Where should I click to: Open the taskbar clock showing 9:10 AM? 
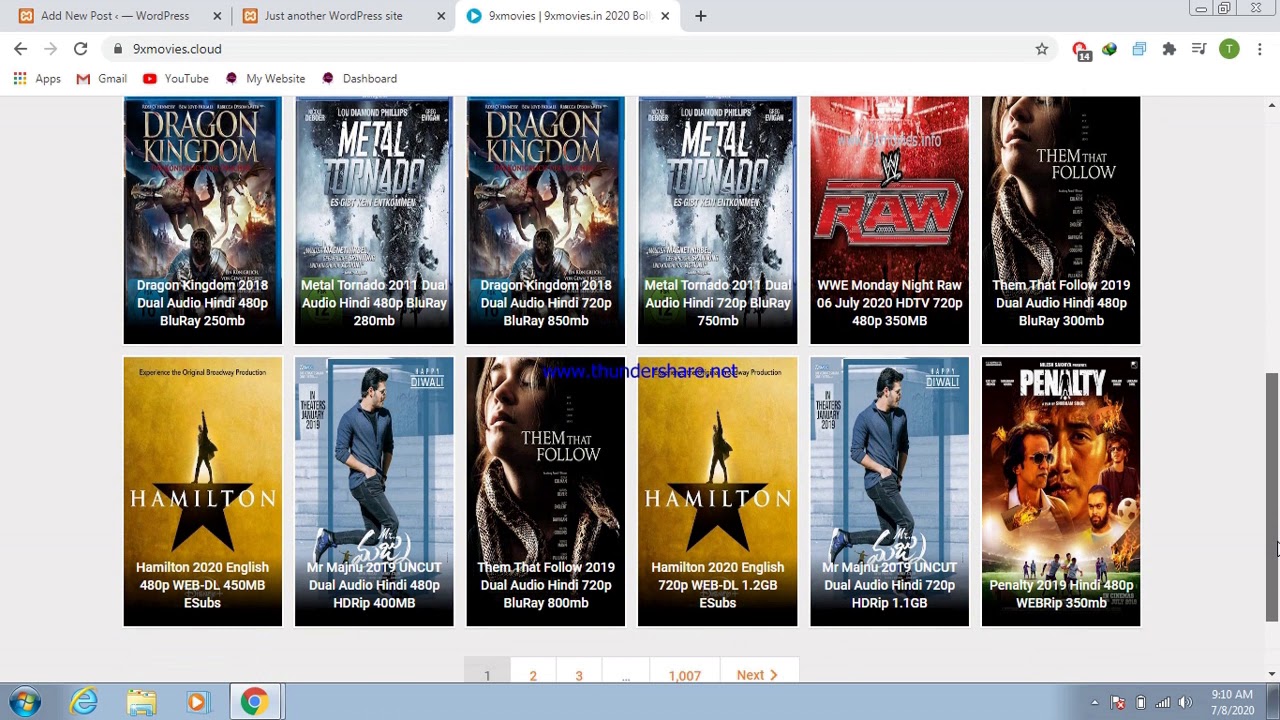pyautogui.click(x=1232, y=702)
